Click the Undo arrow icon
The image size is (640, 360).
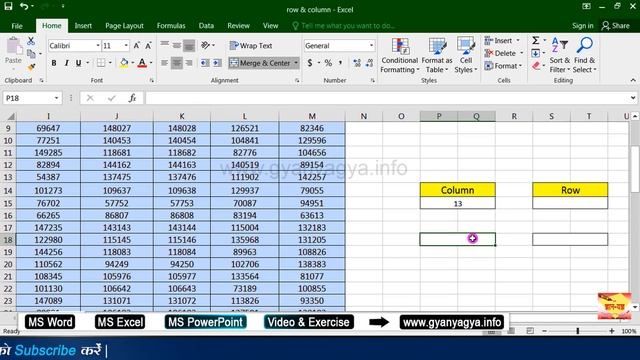pos(24,6)
